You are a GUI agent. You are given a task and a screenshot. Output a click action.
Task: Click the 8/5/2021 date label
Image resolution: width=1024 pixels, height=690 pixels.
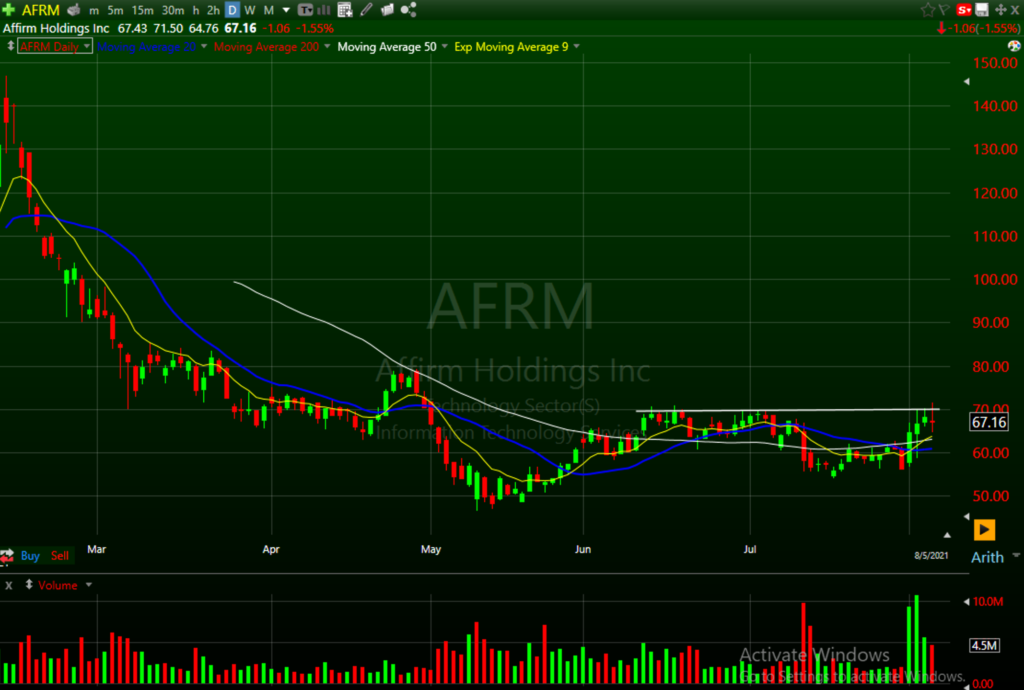pos(931,556)
